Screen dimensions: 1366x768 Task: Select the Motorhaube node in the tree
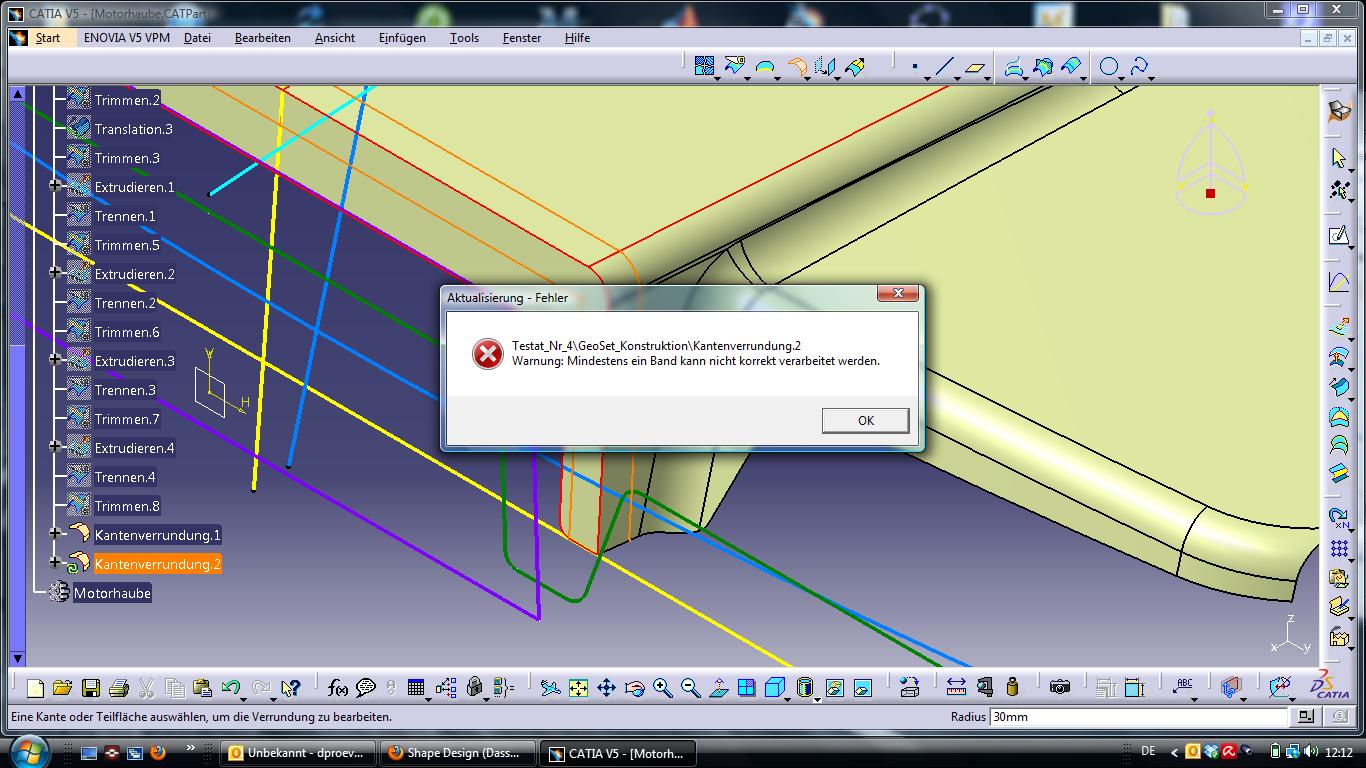(x=112, y=593)
